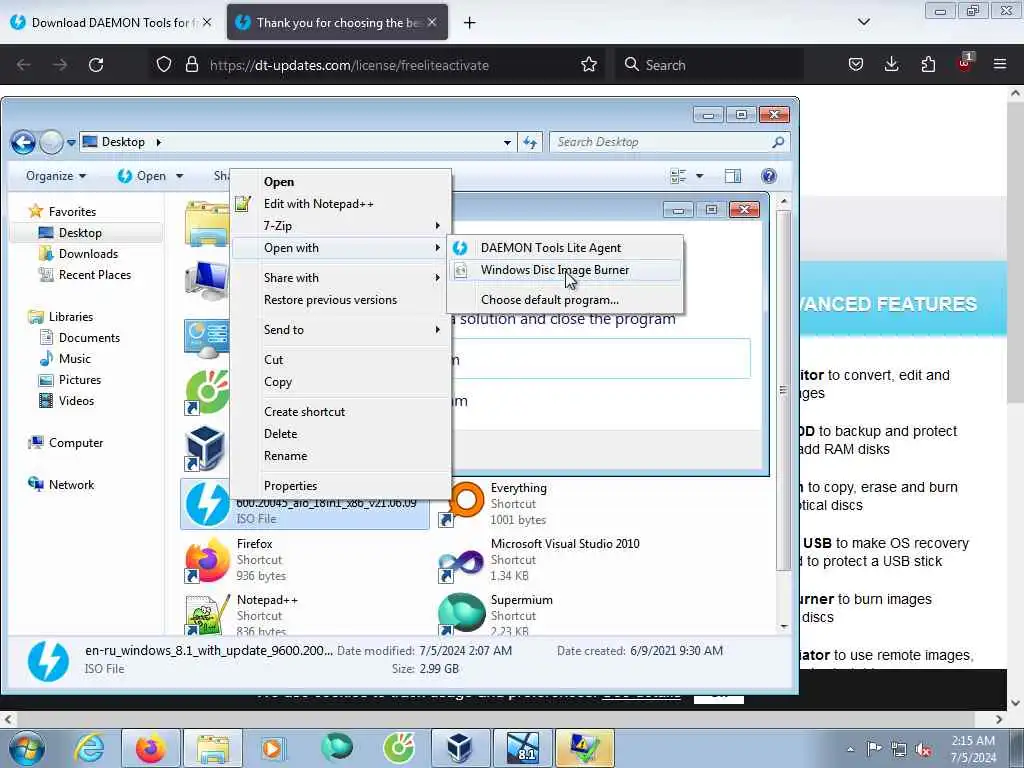1024x768 pixels.
Task: Click the Explorer refresh arrows icon
Action: (530, 142)
